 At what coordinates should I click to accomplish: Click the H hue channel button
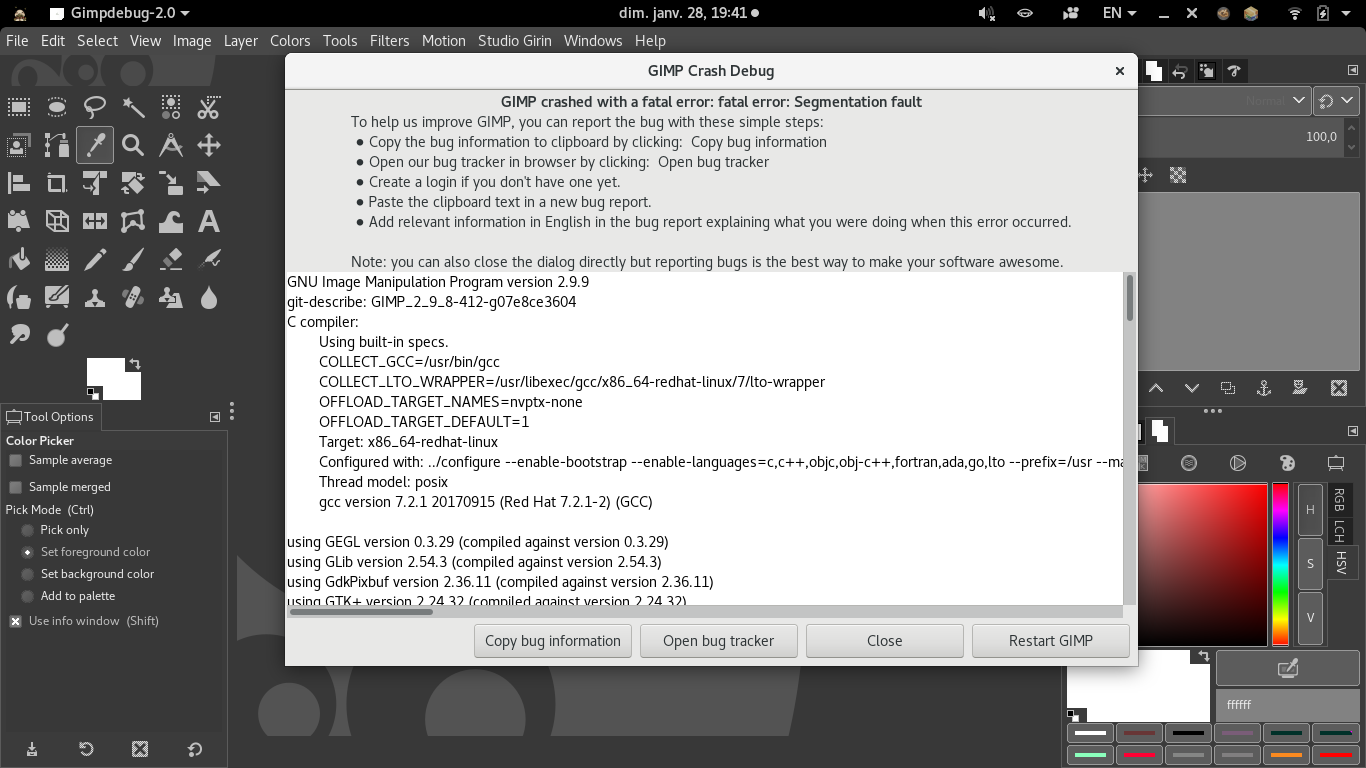click(1310, 509)
